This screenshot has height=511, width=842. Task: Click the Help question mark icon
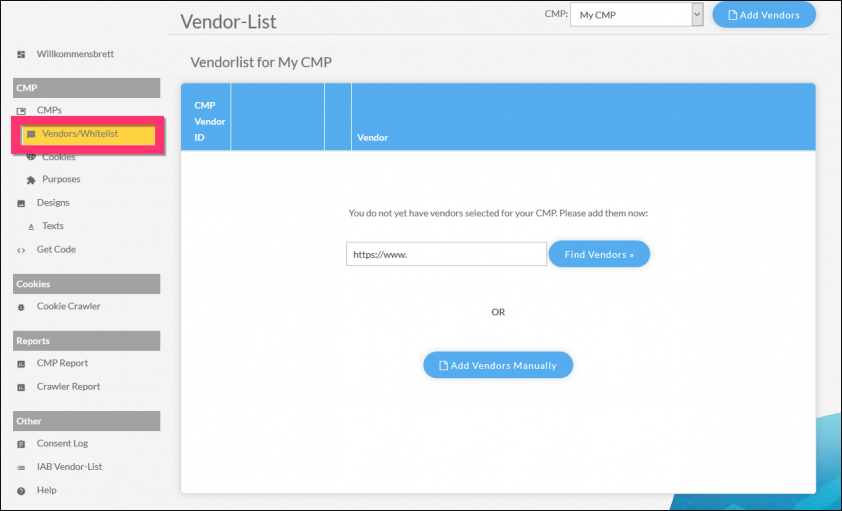(21, 491)
